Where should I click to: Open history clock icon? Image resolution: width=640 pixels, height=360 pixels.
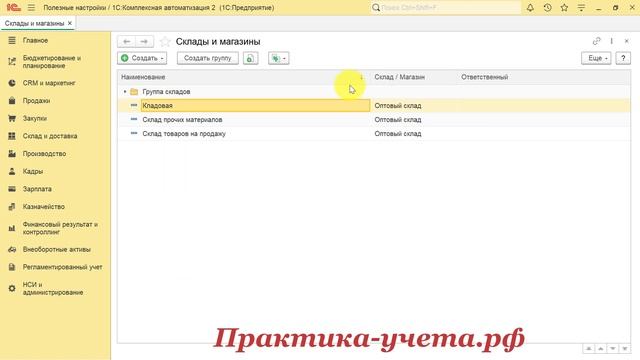tap(547, 7)
